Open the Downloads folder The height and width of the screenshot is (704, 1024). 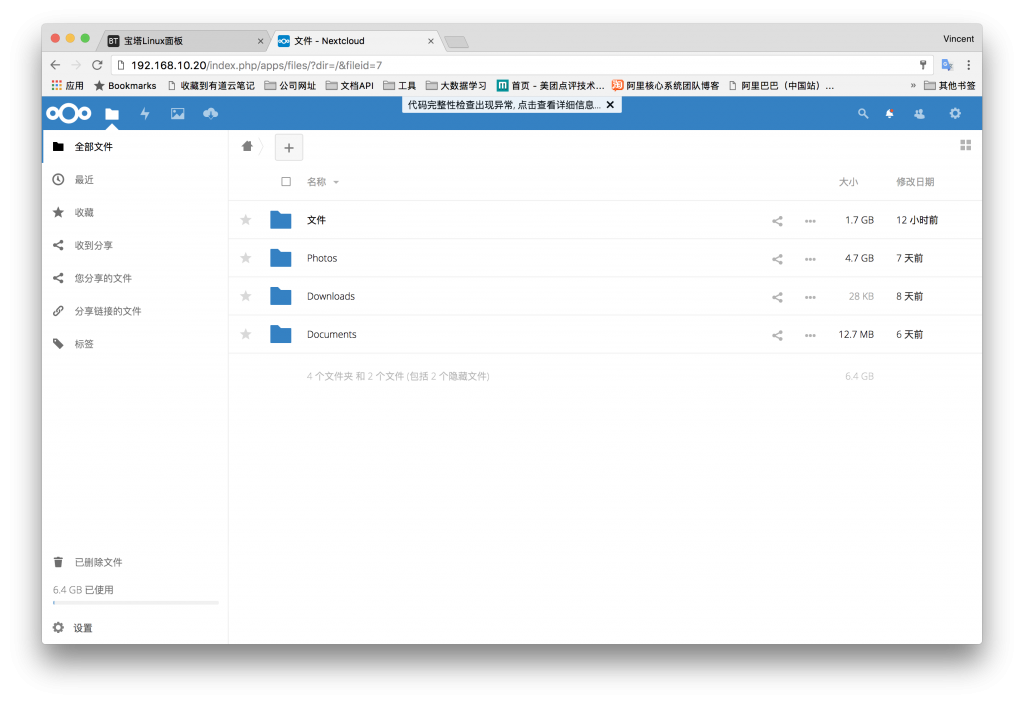pos(331,296)
